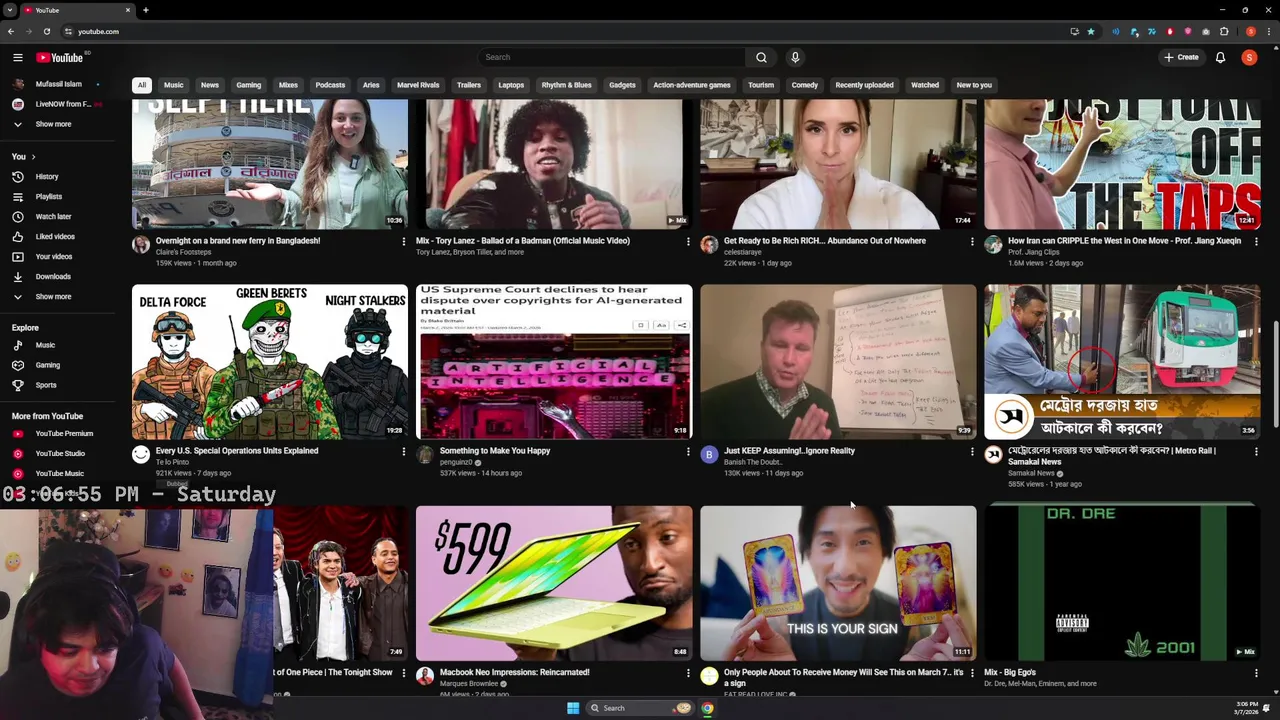
Task: Open the Windows Start menu
Action: (573, 708)
